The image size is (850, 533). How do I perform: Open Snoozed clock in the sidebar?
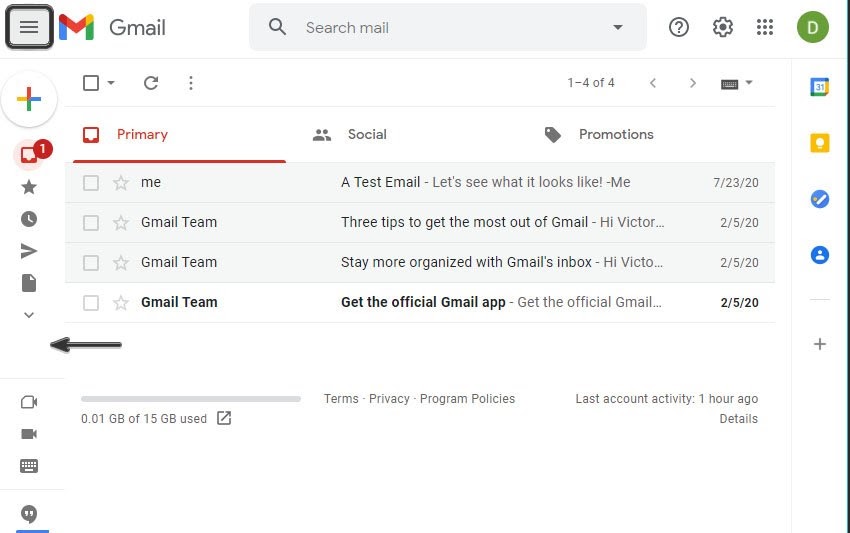29,219
